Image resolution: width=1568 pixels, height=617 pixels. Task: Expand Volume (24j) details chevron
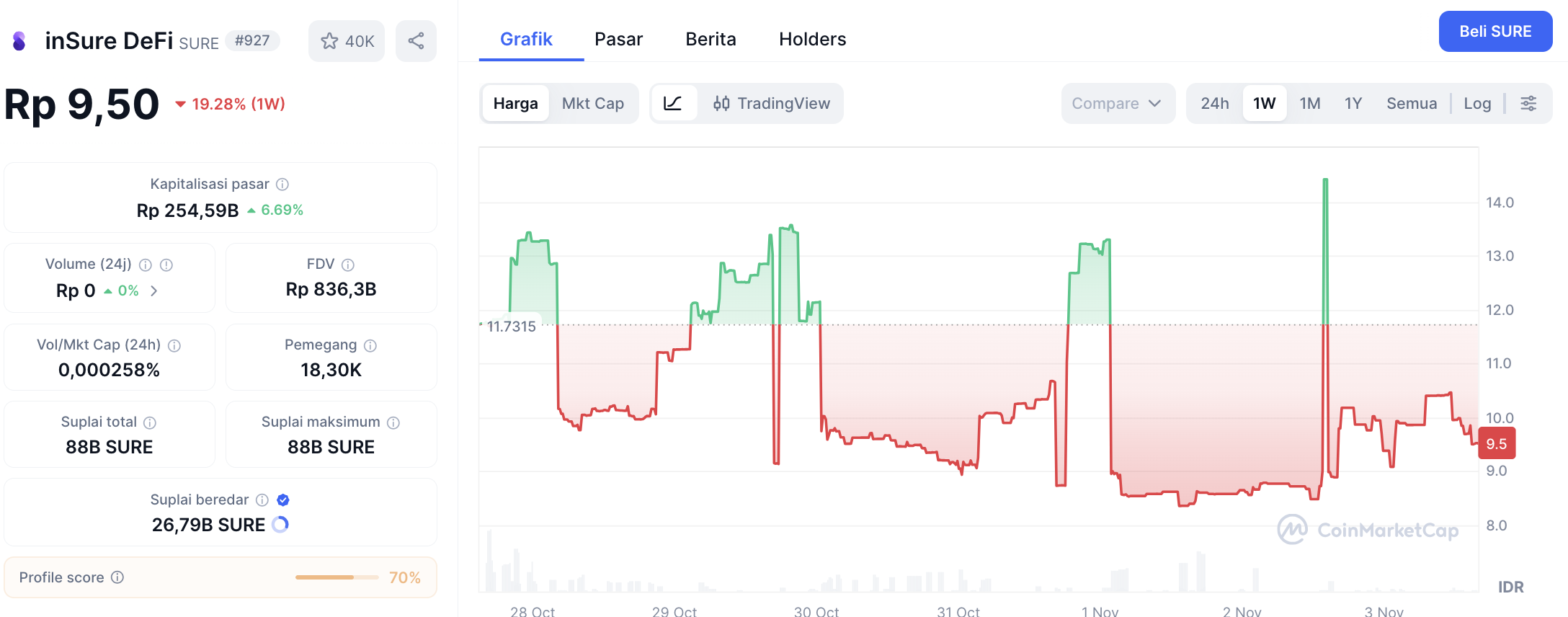pos(153,291)
